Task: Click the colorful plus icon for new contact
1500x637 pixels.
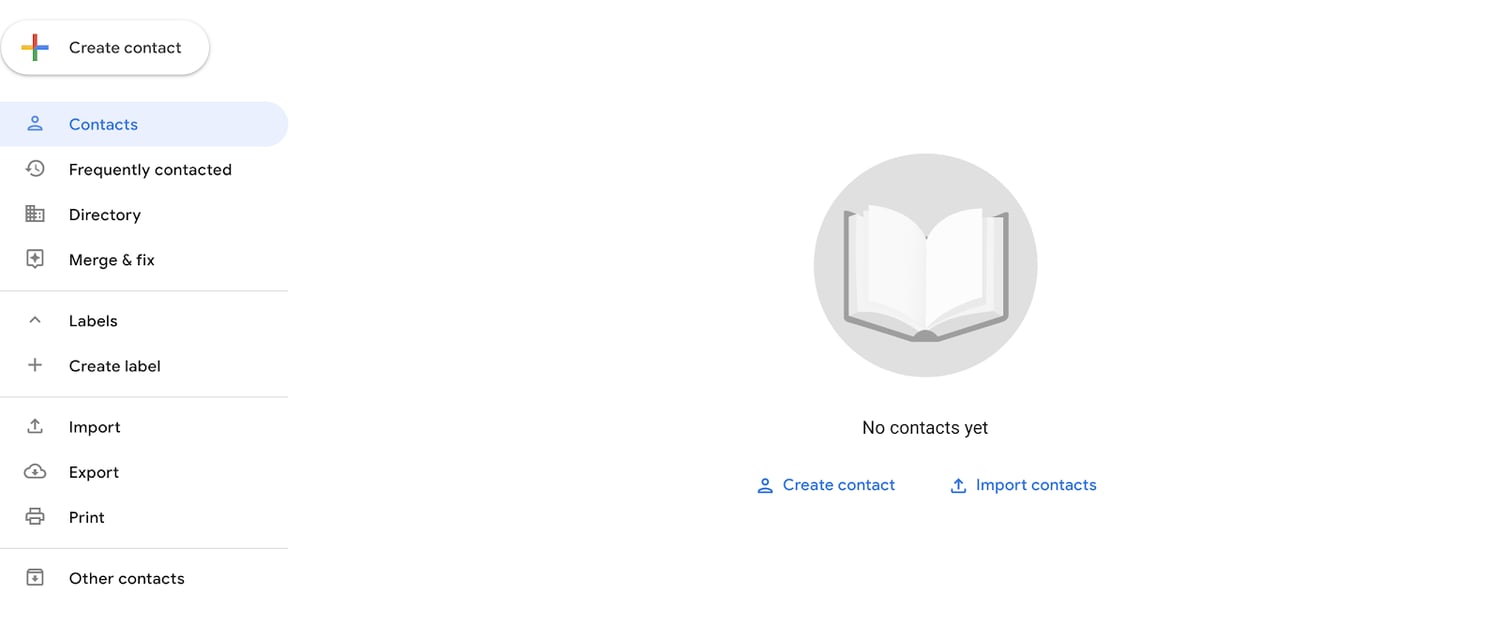Action: (x=35, y=47)
